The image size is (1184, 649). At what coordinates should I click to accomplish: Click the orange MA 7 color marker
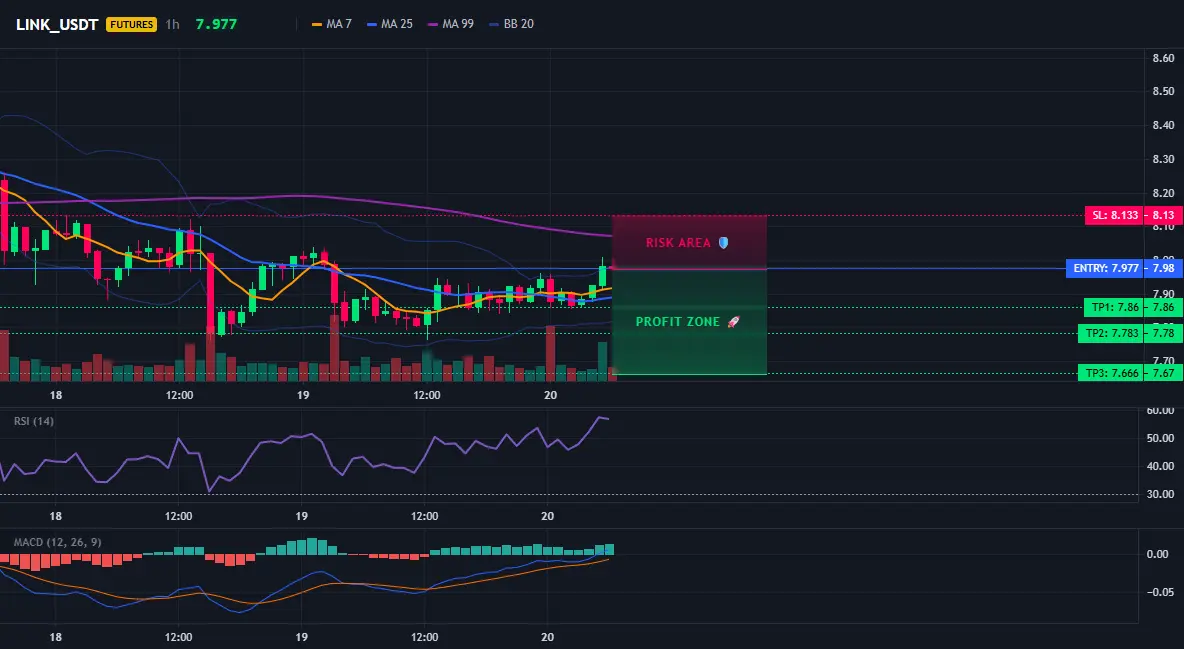point(317,24)
